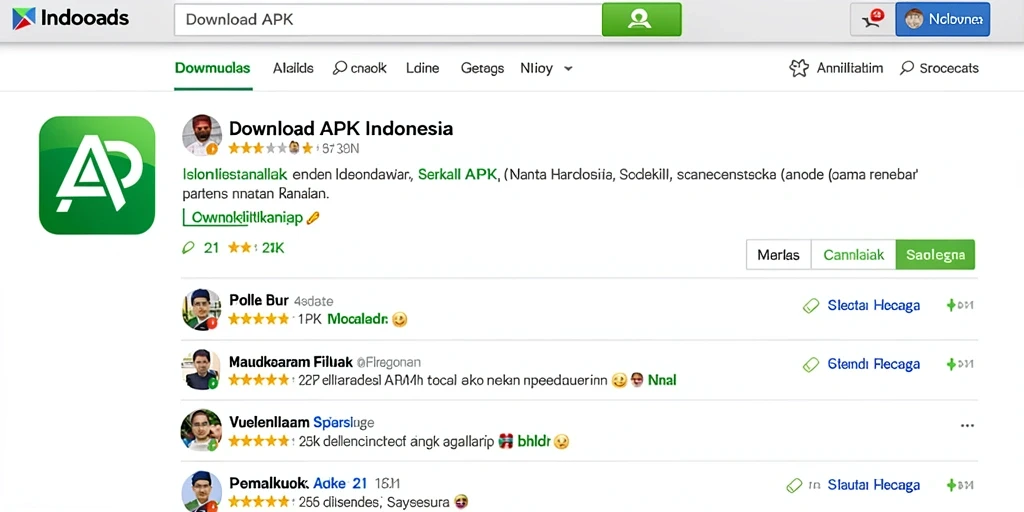Click the pencil icon next to Ownokilitlkaniap
The height and width of the screenshot is (512, 1024).
313,218
